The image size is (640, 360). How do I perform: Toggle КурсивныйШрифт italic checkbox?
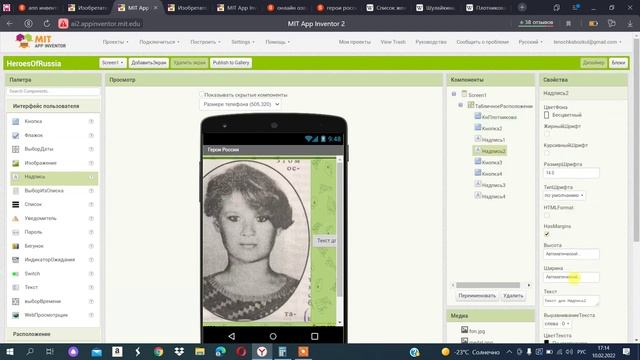pos(547,153)
